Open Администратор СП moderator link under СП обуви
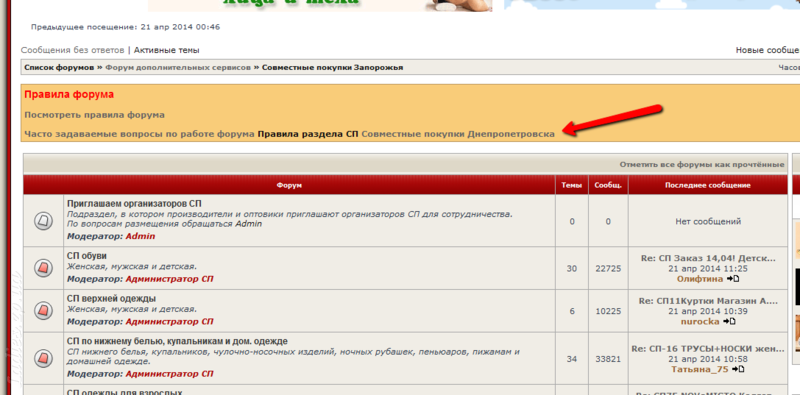 tap(169, 279)
